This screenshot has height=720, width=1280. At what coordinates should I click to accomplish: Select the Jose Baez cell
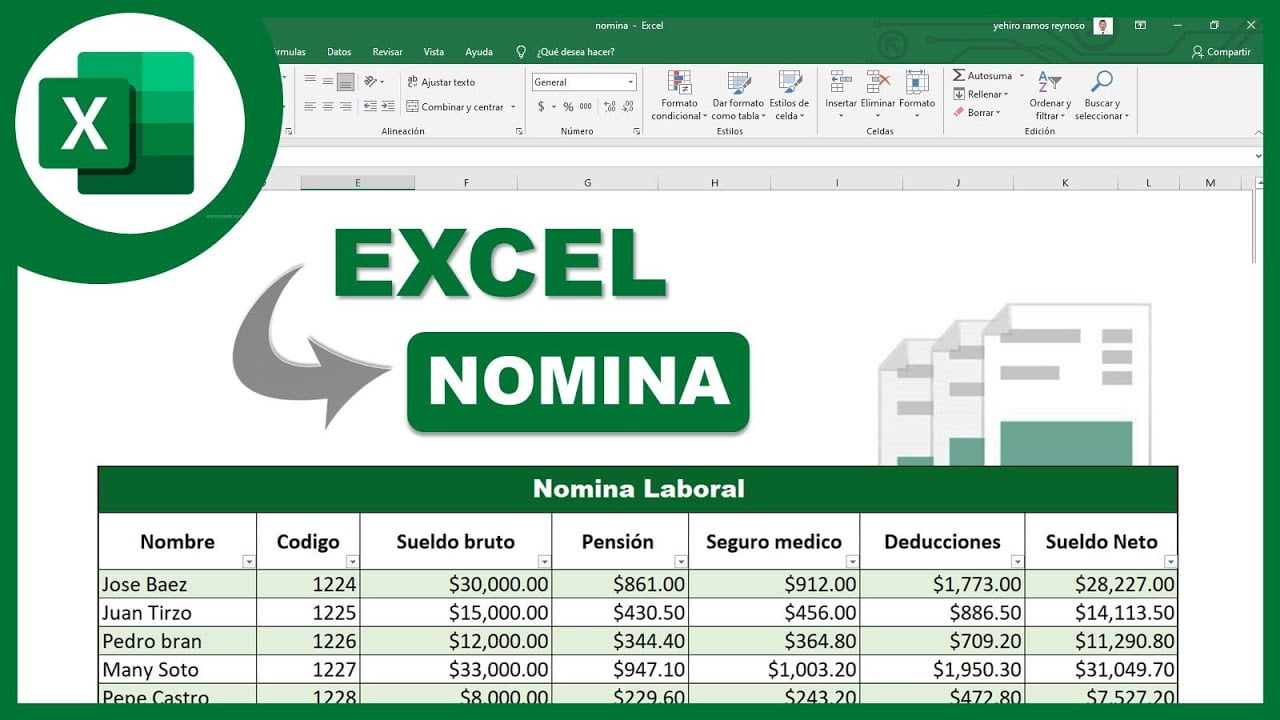(x=178, y=584)
